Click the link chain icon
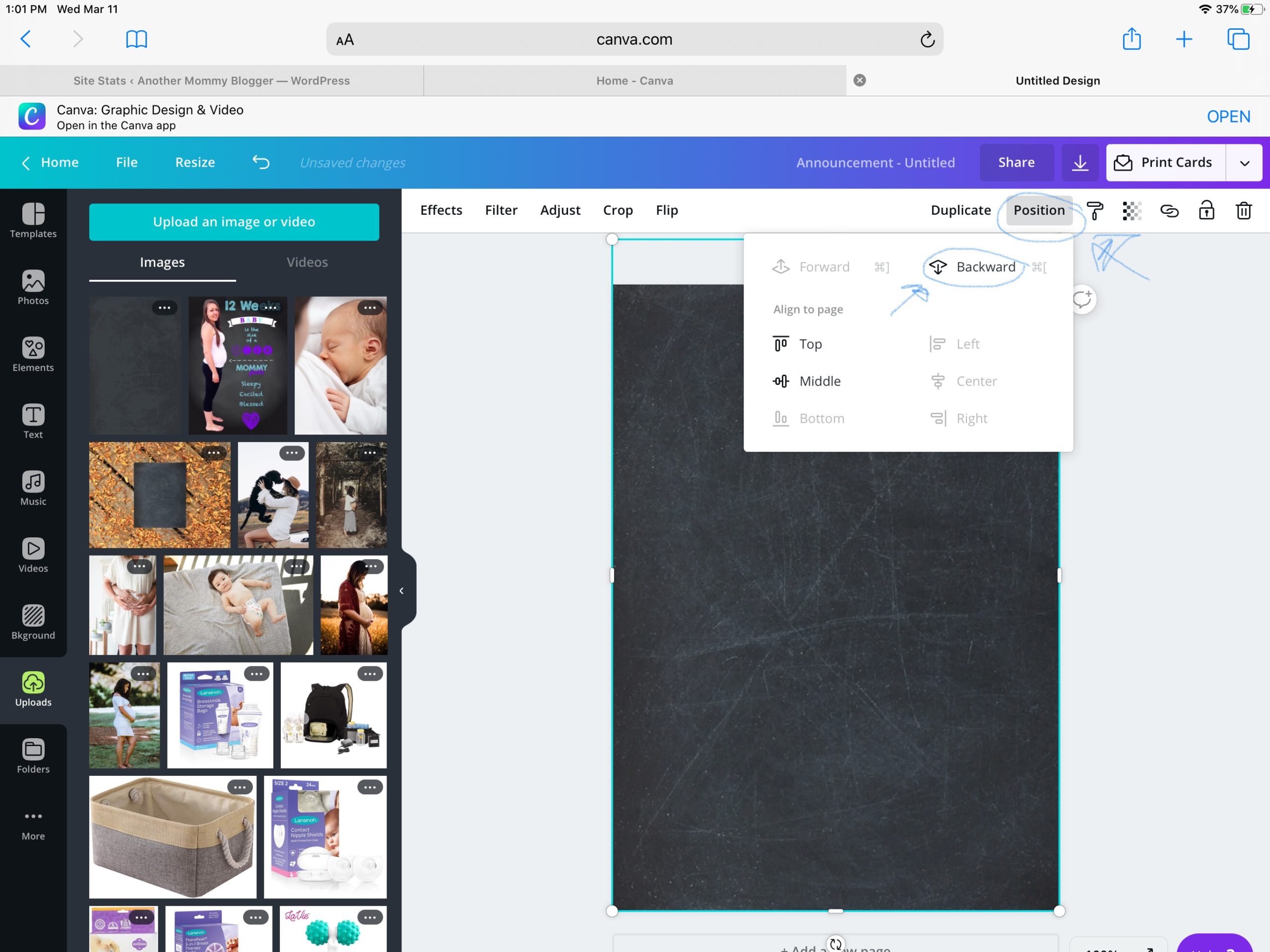The height and width of the screenshot is (952, 1270). point(1169,211)
